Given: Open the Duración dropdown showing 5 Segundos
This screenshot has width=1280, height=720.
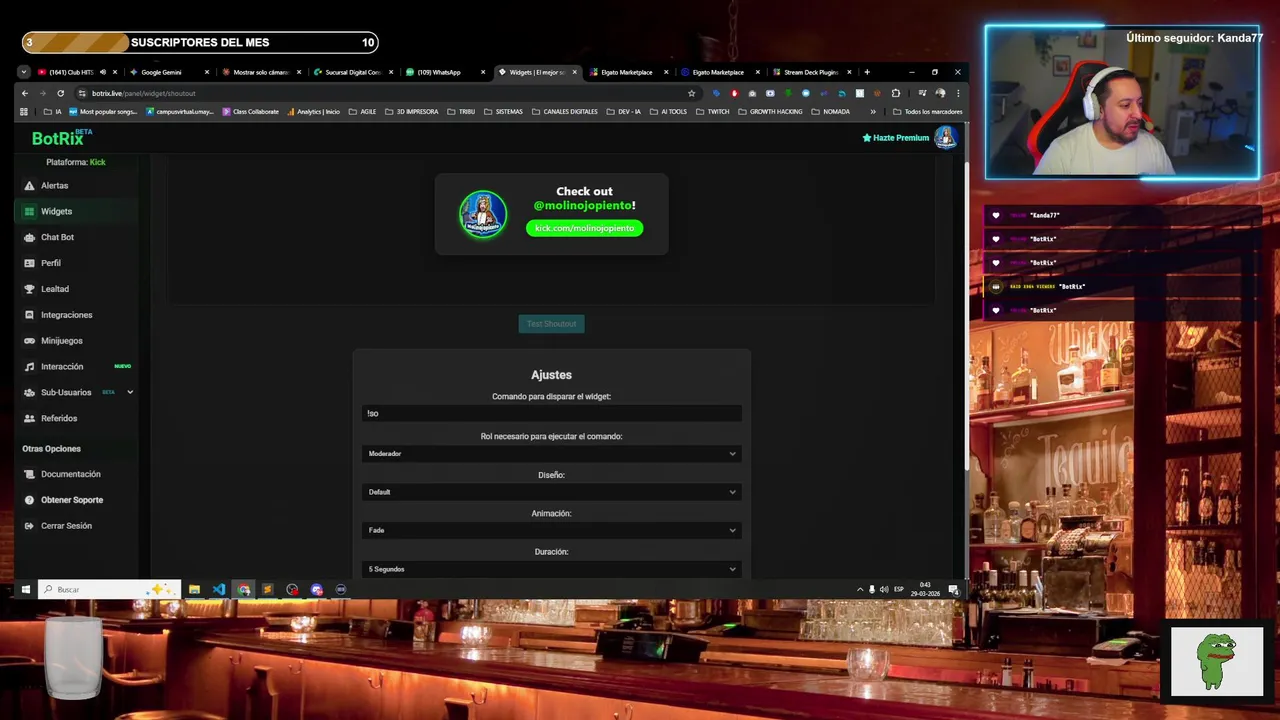Looking at the screenshot, I should (x=551, y=569).
